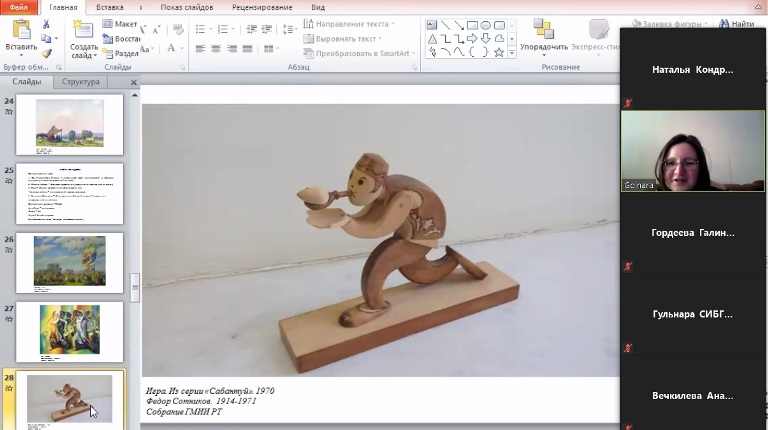Open the Заливка фигуры shape fill

[670, 24]
